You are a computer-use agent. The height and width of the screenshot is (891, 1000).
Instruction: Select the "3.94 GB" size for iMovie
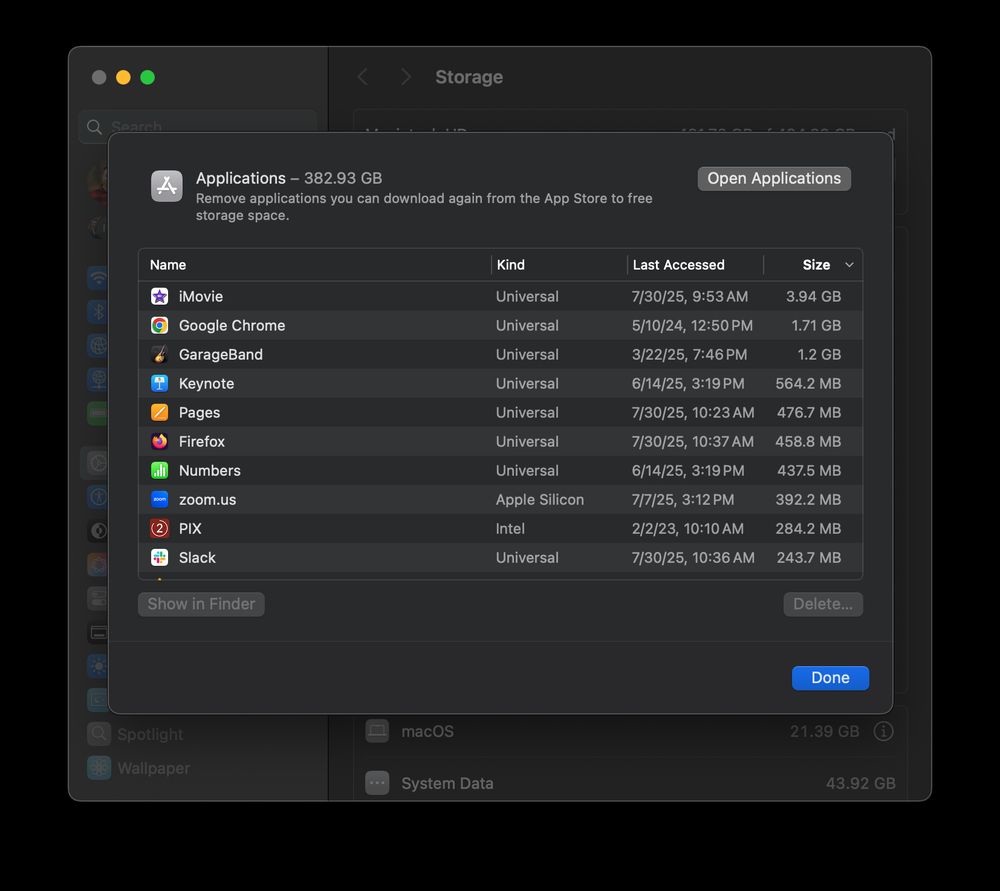pos(813,297)
